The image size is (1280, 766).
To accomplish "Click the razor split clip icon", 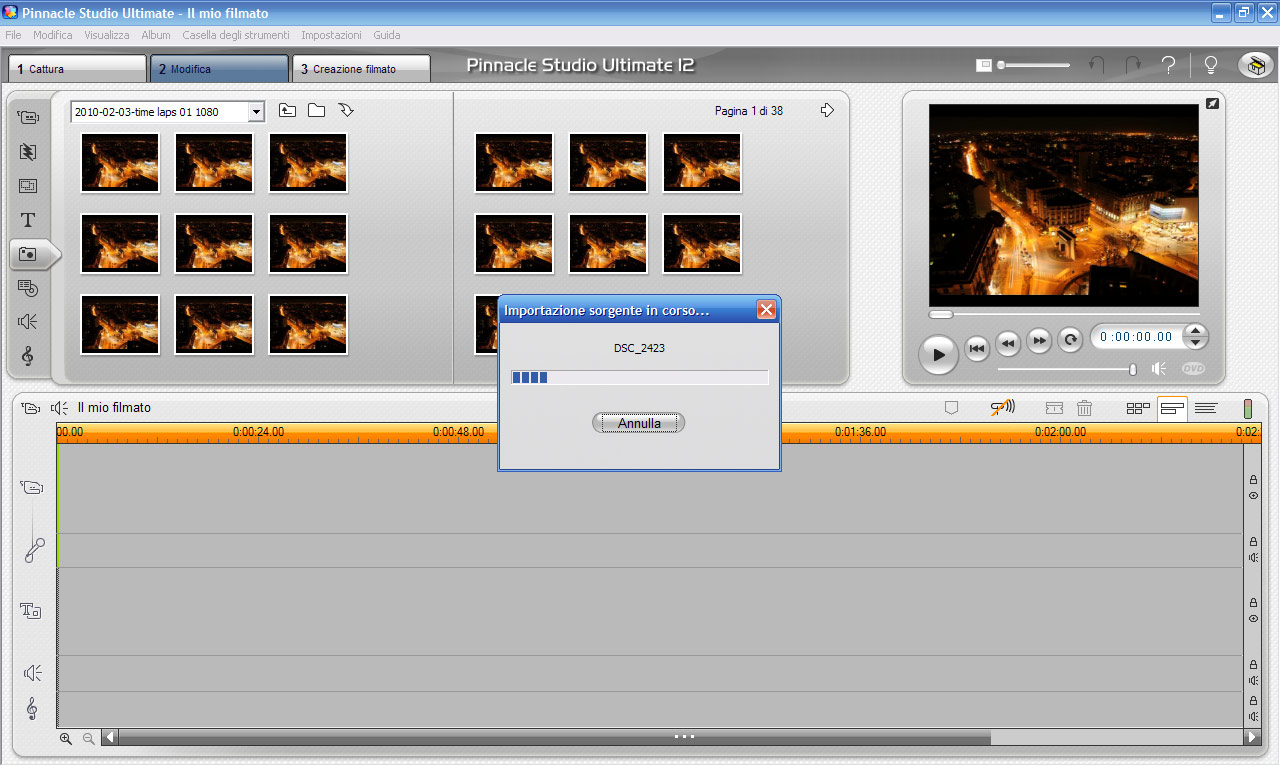I will coord(1054,408).
